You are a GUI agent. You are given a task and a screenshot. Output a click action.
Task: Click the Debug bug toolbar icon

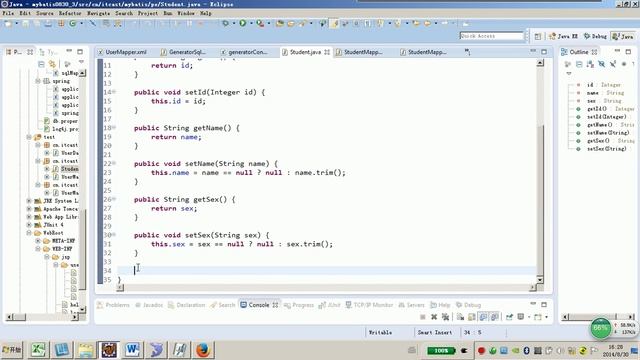point(225,23)
